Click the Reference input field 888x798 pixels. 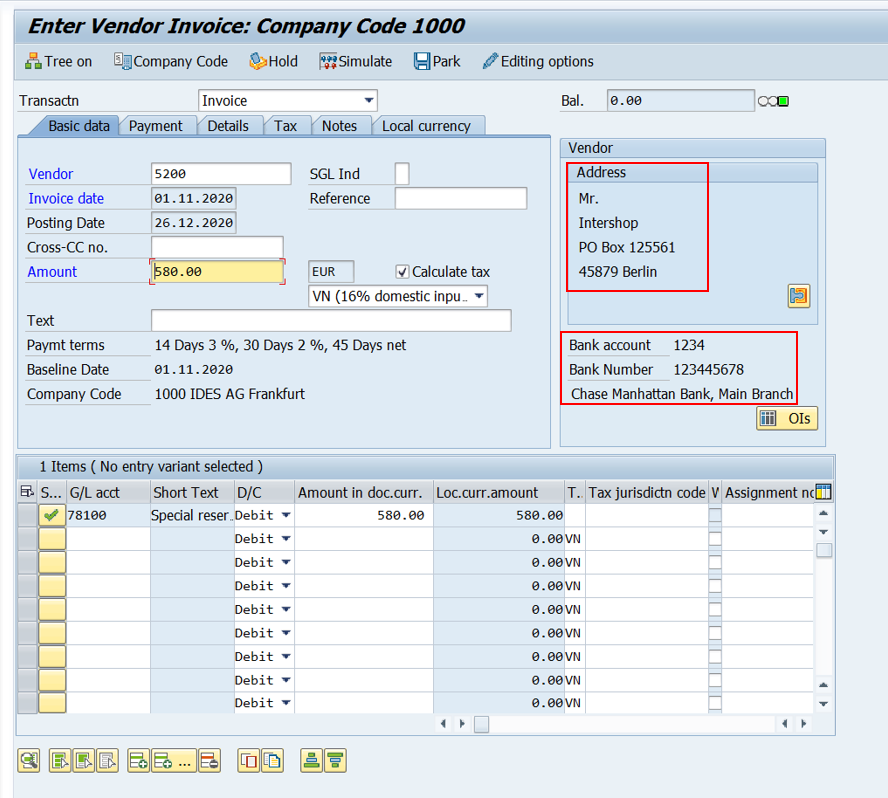tap(461, 198)
